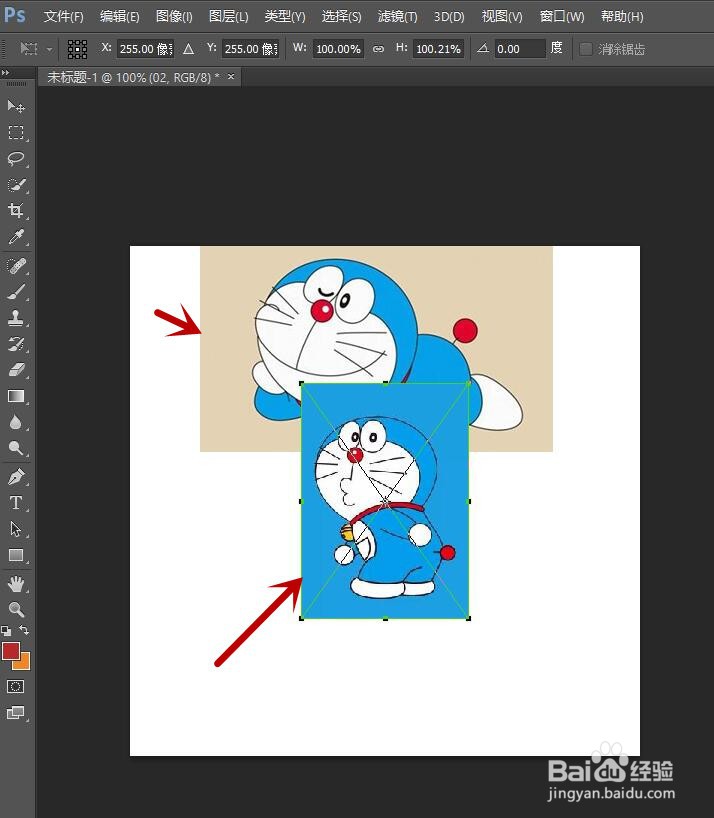Change the screen mode
This screenshot has height=818, width=714.
(16, 713)
